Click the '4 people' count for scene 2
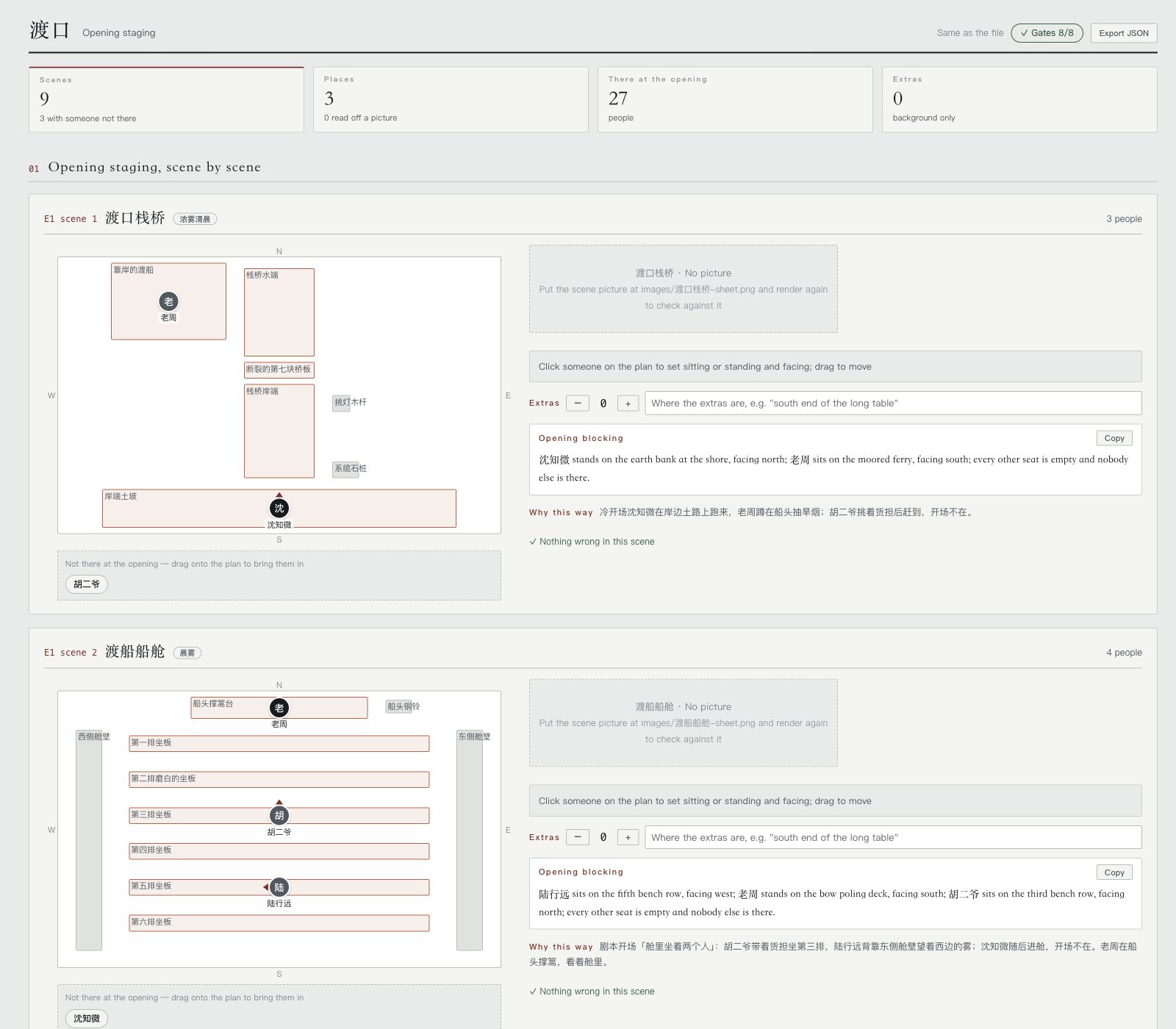The image size is (1176, 1029). click(1124, 653)
